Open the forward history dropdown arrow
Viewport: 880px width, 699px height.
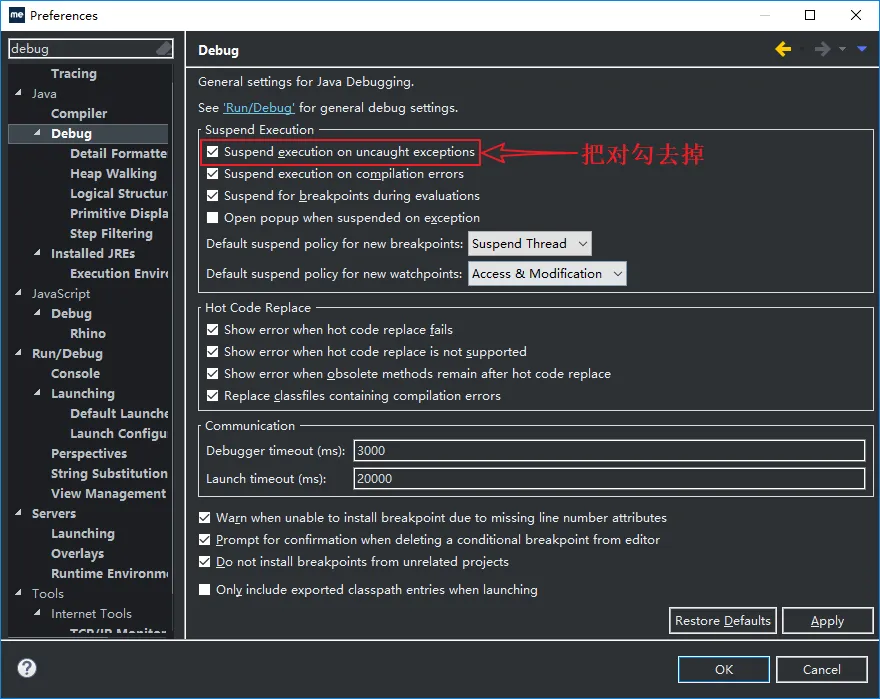click(842, 49)
